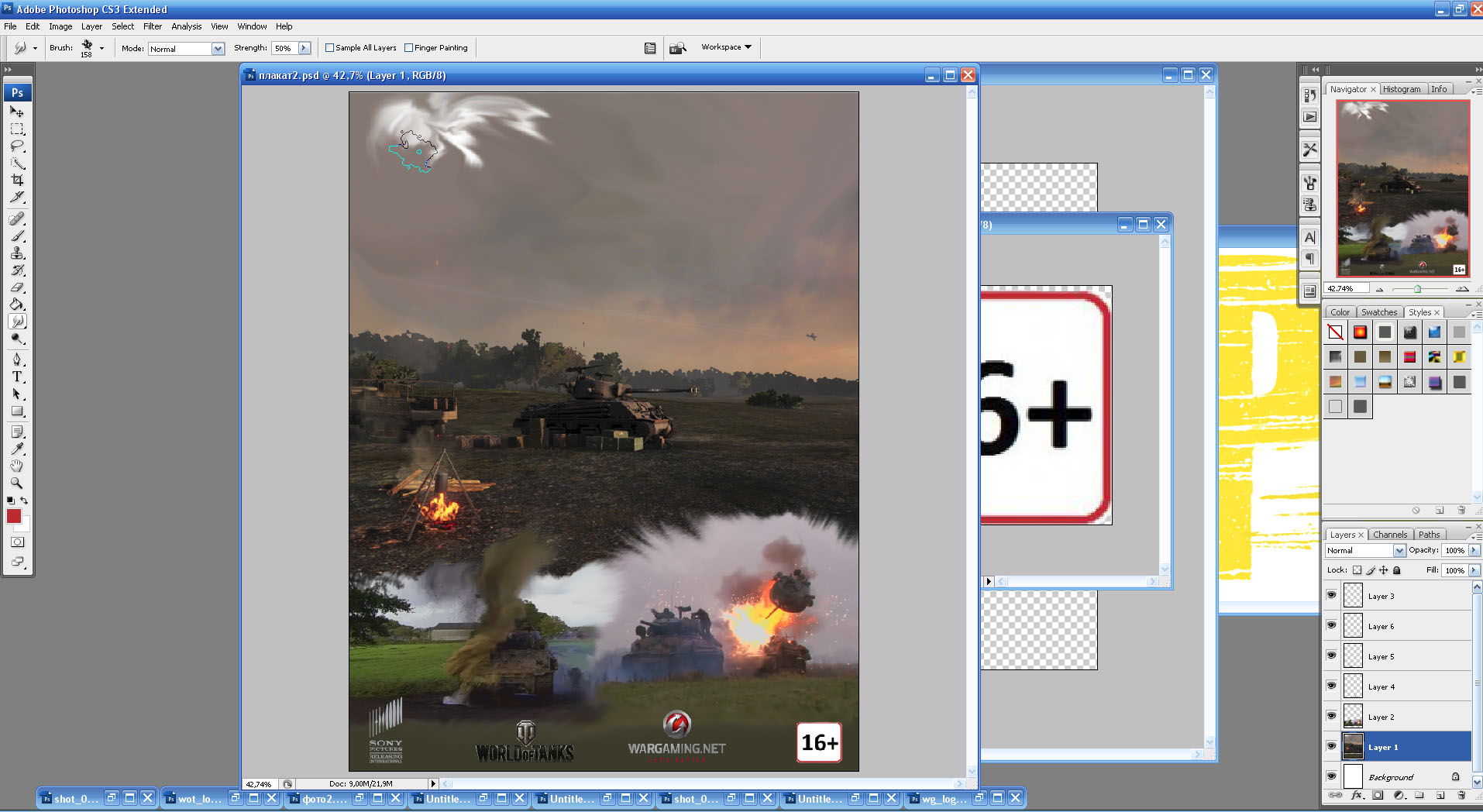
Task: Switch to the Histogram tab
Action: (1402, 89)
